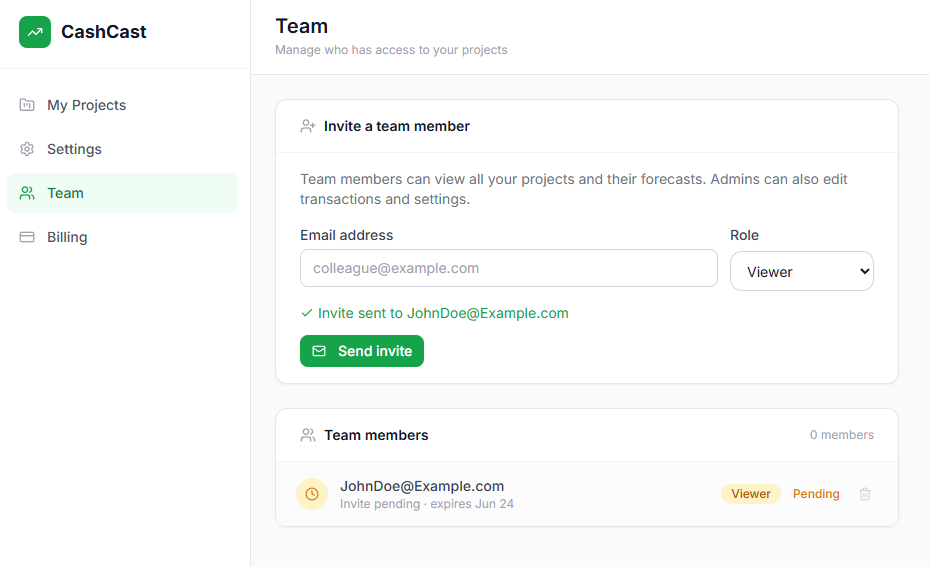Image resolution: width=929 pixels, height=567 pixels.
Task: Click the My Projects folder icon
Action: pos(27,105)
